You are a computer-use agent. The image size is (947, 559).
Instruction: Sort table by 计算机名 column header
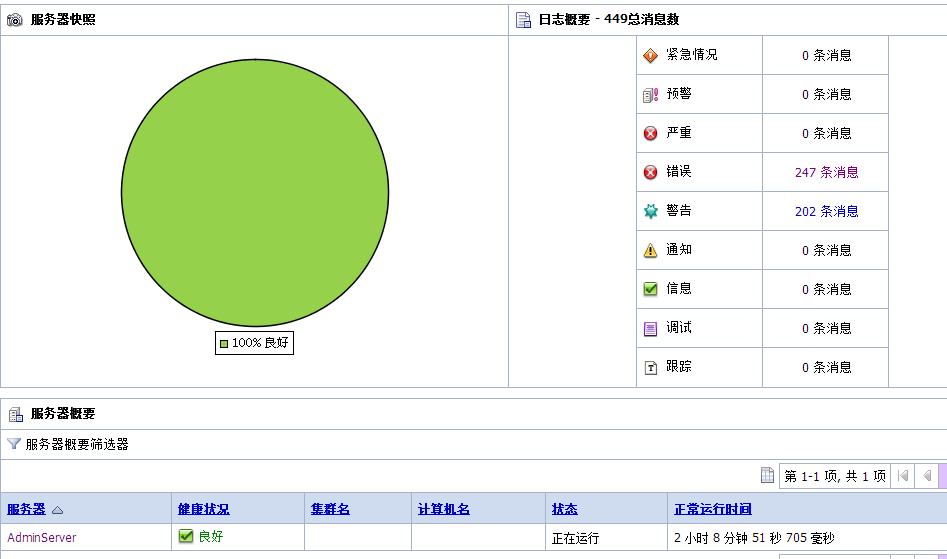[x=444, y=509]
